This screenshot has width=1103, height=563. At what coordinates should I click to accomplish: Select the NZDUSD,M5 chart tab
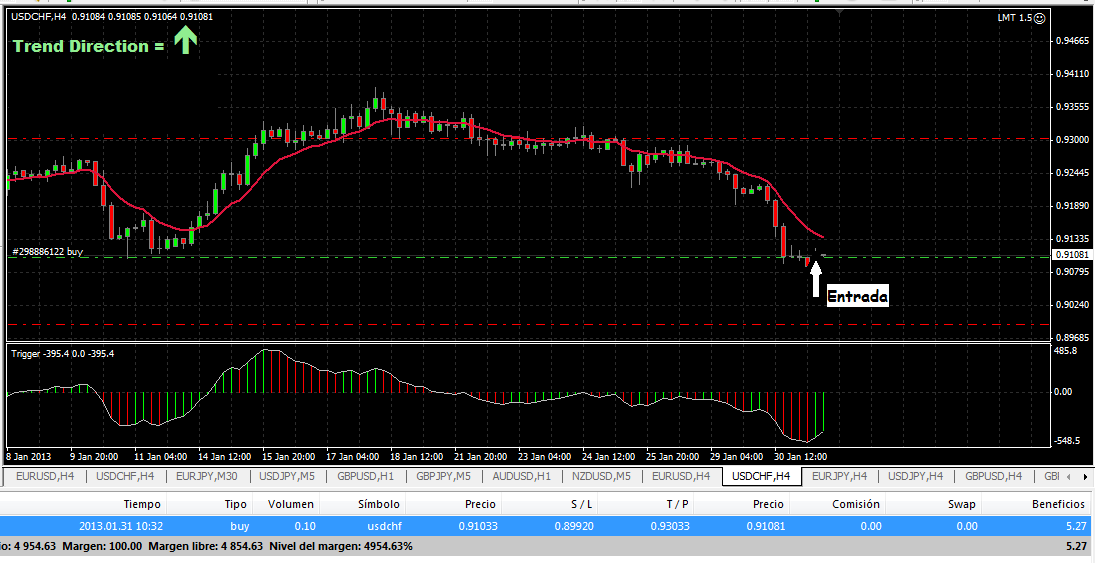click(x=601, y=476)
